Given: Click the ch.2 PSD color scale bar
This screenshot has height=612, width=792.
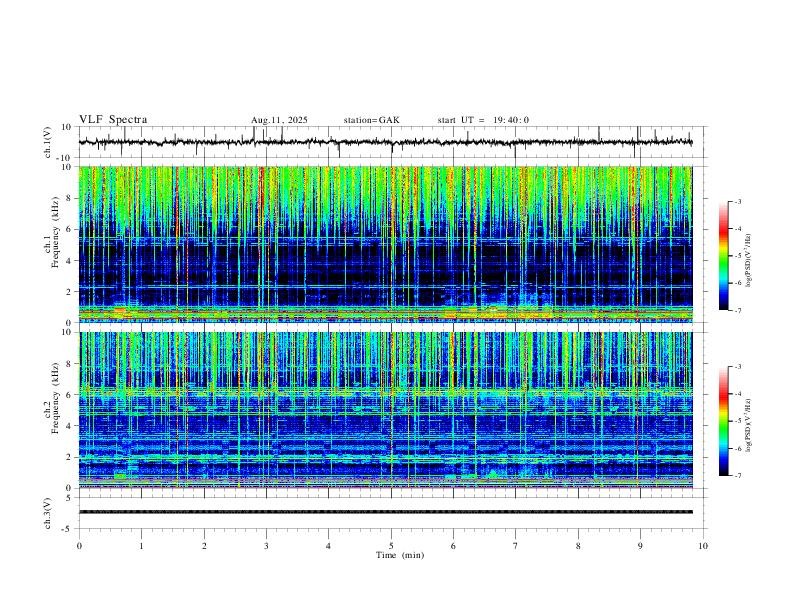Looking at the screenshot, I should click(x=724, y=421).
